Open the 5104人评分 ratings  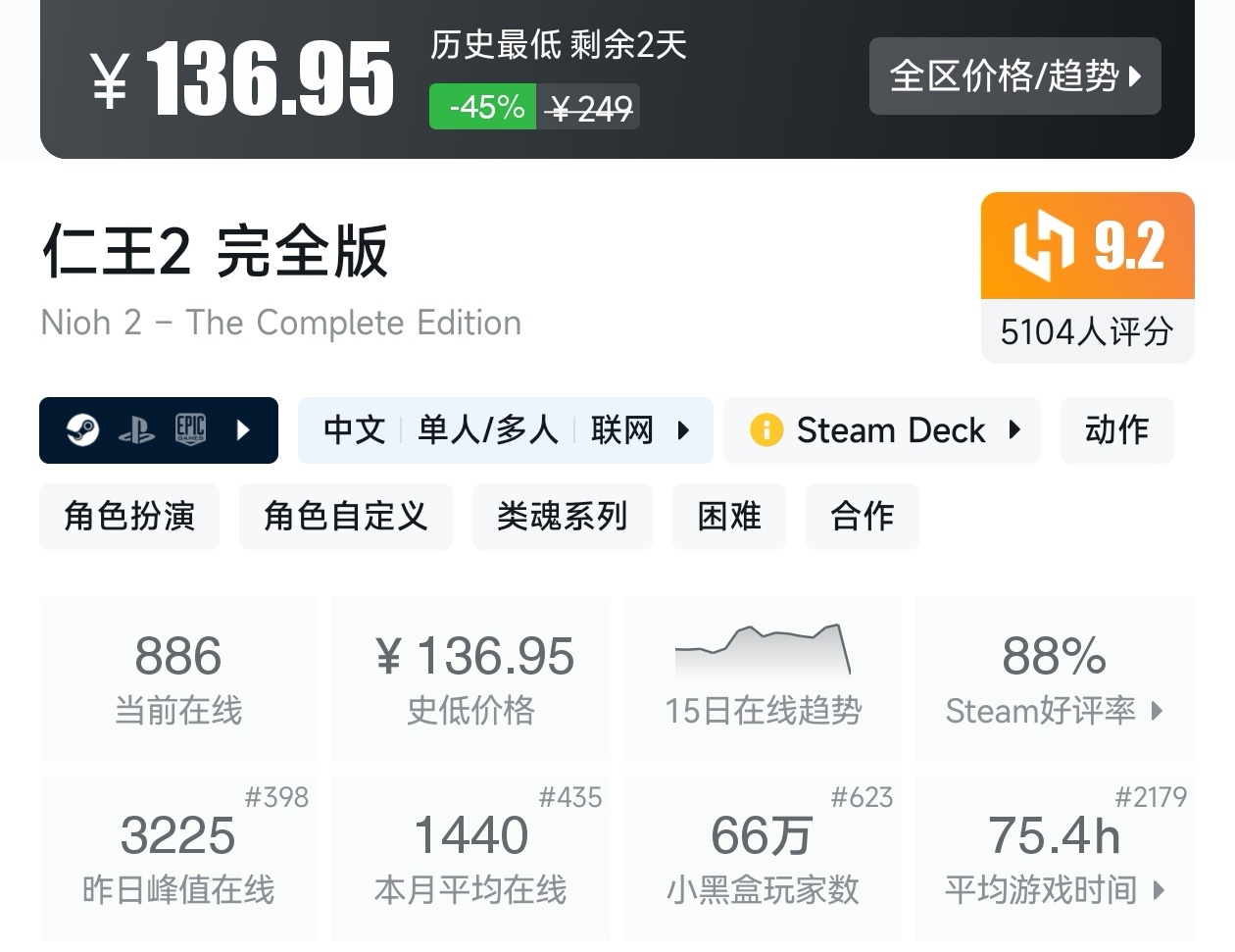pos(1086,331)
